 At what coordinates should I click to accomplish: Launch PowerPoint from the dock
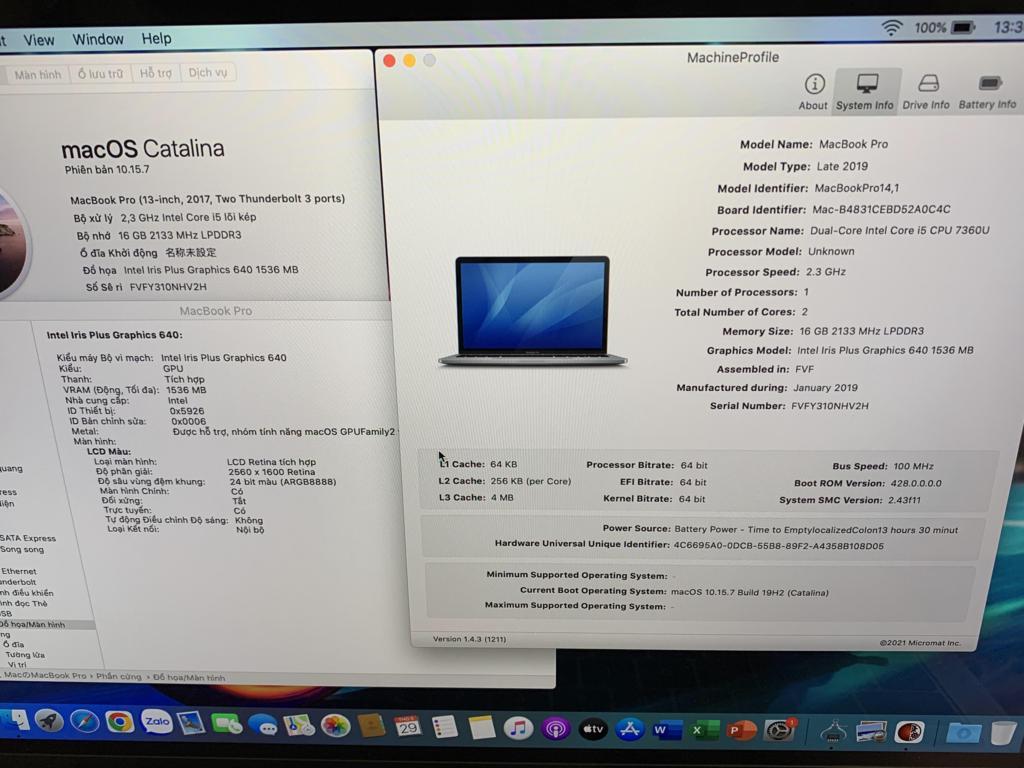tap(741, 730)
